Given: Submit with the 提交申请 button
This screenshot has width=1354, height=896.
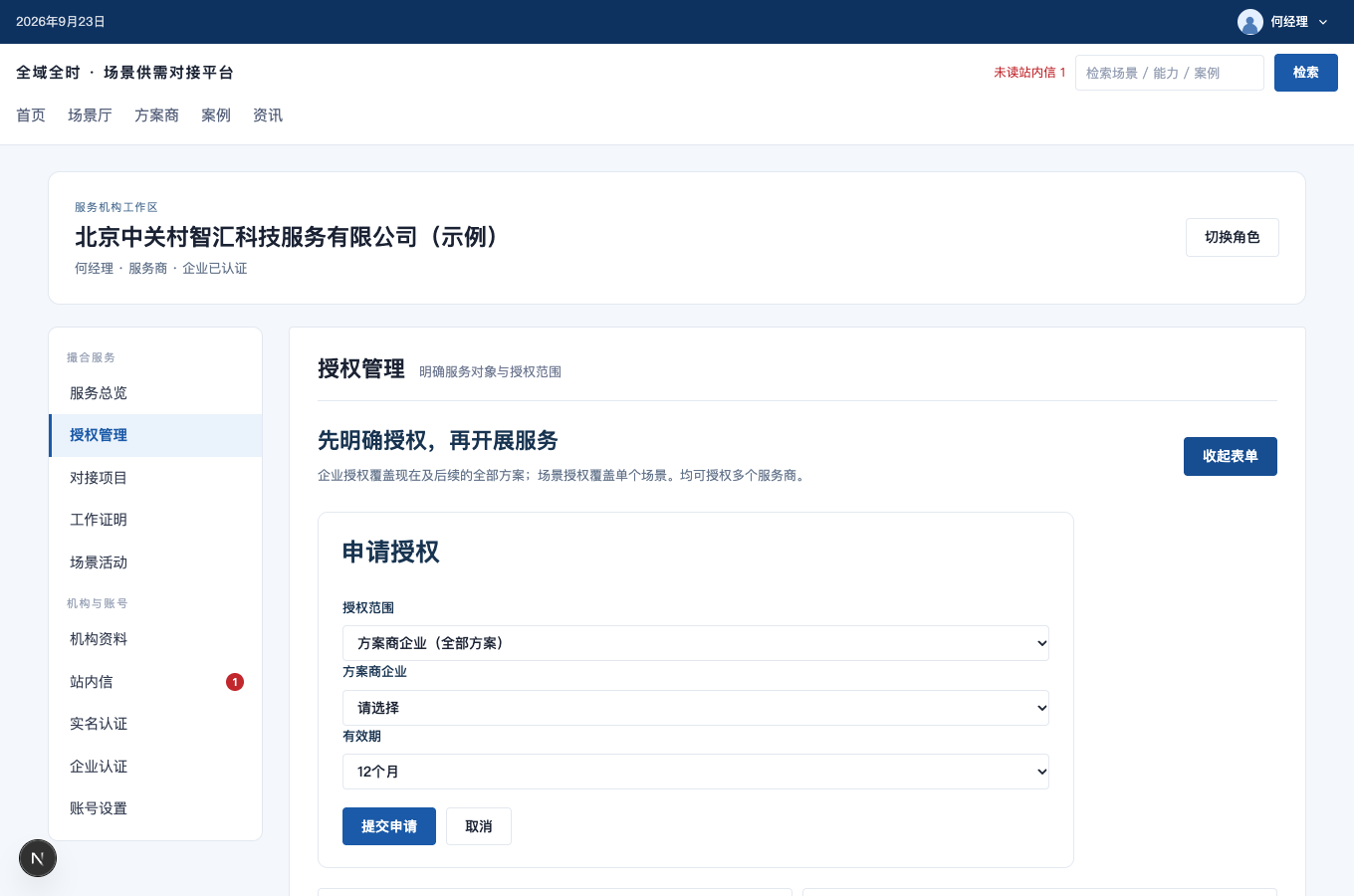Looking at the screenshot, I should (389, 826).
